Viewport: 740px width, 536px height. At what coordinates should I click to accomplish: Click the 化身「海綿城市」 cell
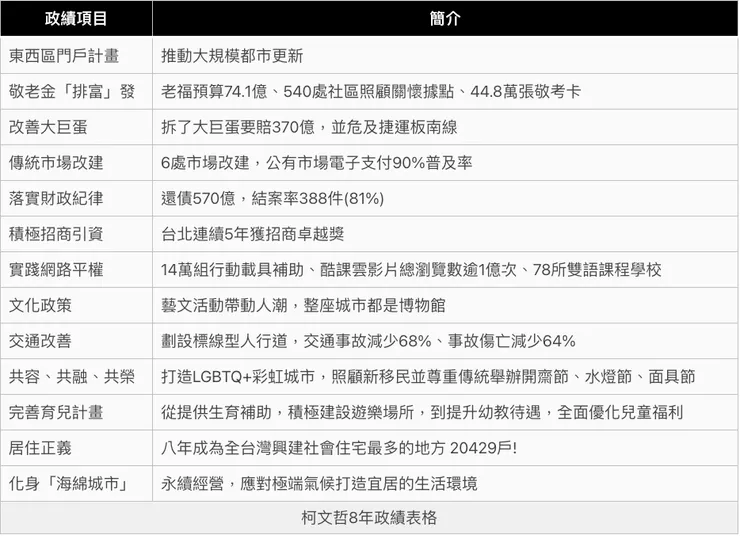pyautogui.click(x=76, y=484)
